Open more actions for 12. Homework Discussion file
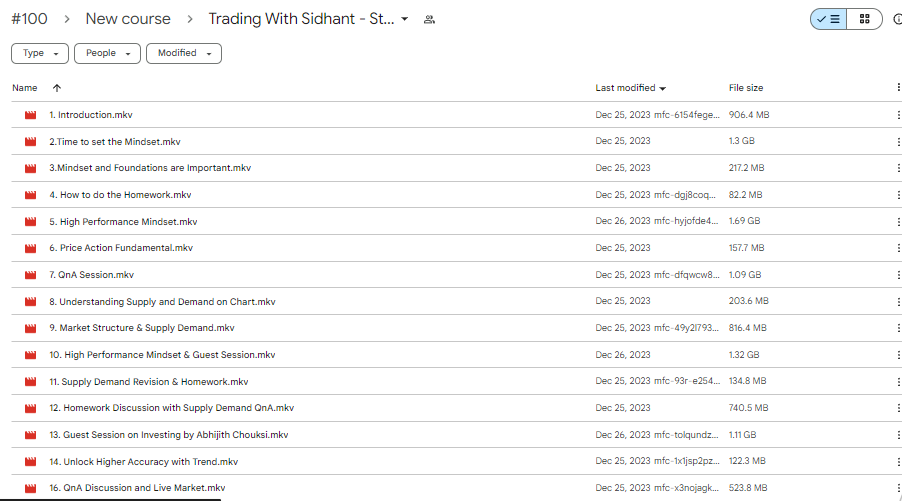 (x=898, y=408)
